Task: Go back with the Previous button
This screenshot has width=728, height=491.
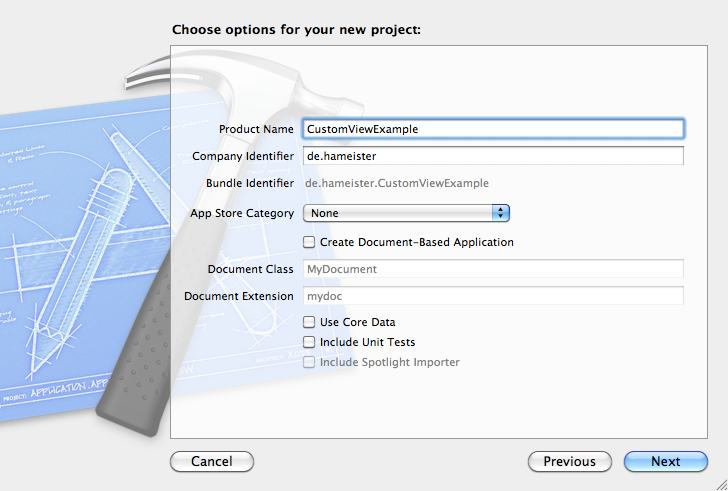Action: [x=569, y=462]
